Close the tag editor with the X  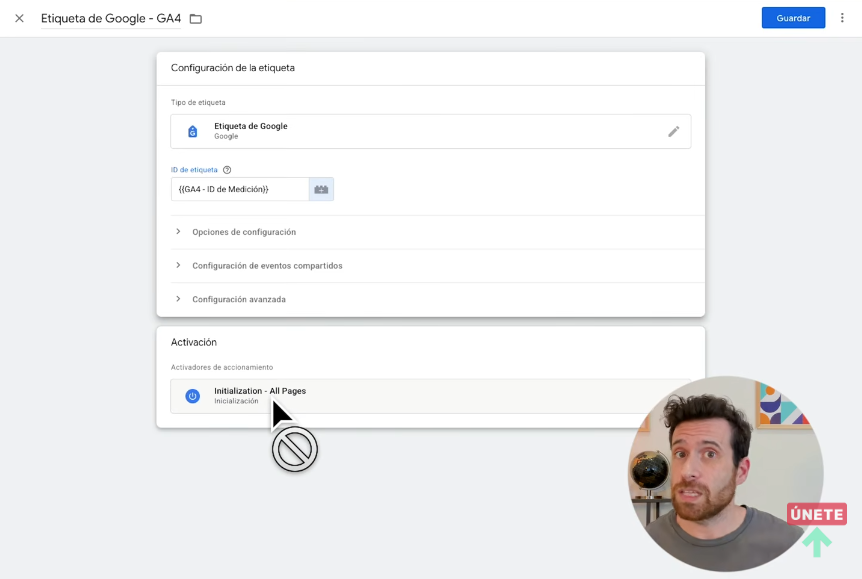tap(19, 18)
